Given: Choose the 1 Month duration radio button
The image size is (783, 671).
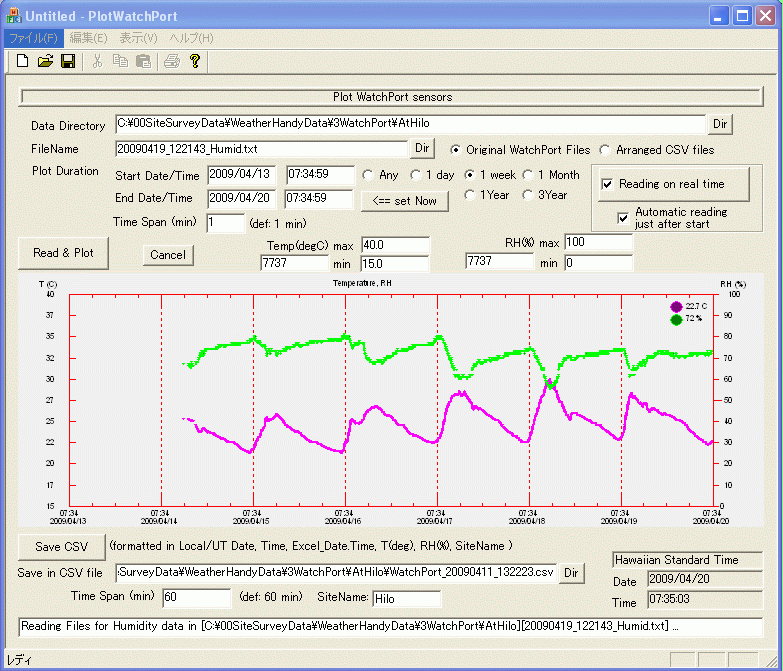Looking at the screenshot, I should 527,175.
